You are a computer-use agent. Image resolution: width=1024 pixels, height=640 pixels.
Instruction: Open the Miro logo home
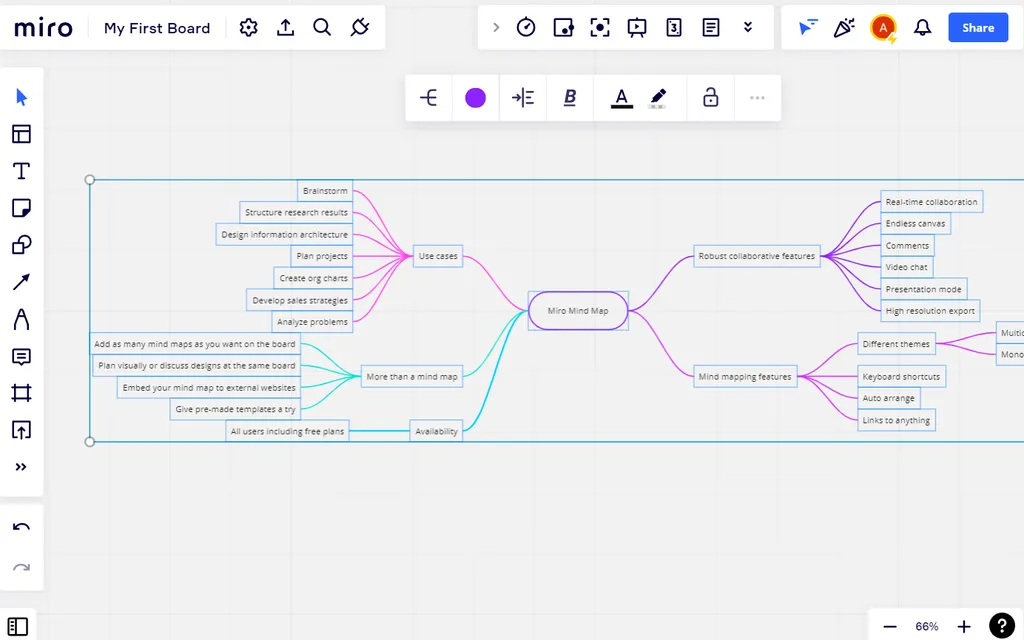43,27
